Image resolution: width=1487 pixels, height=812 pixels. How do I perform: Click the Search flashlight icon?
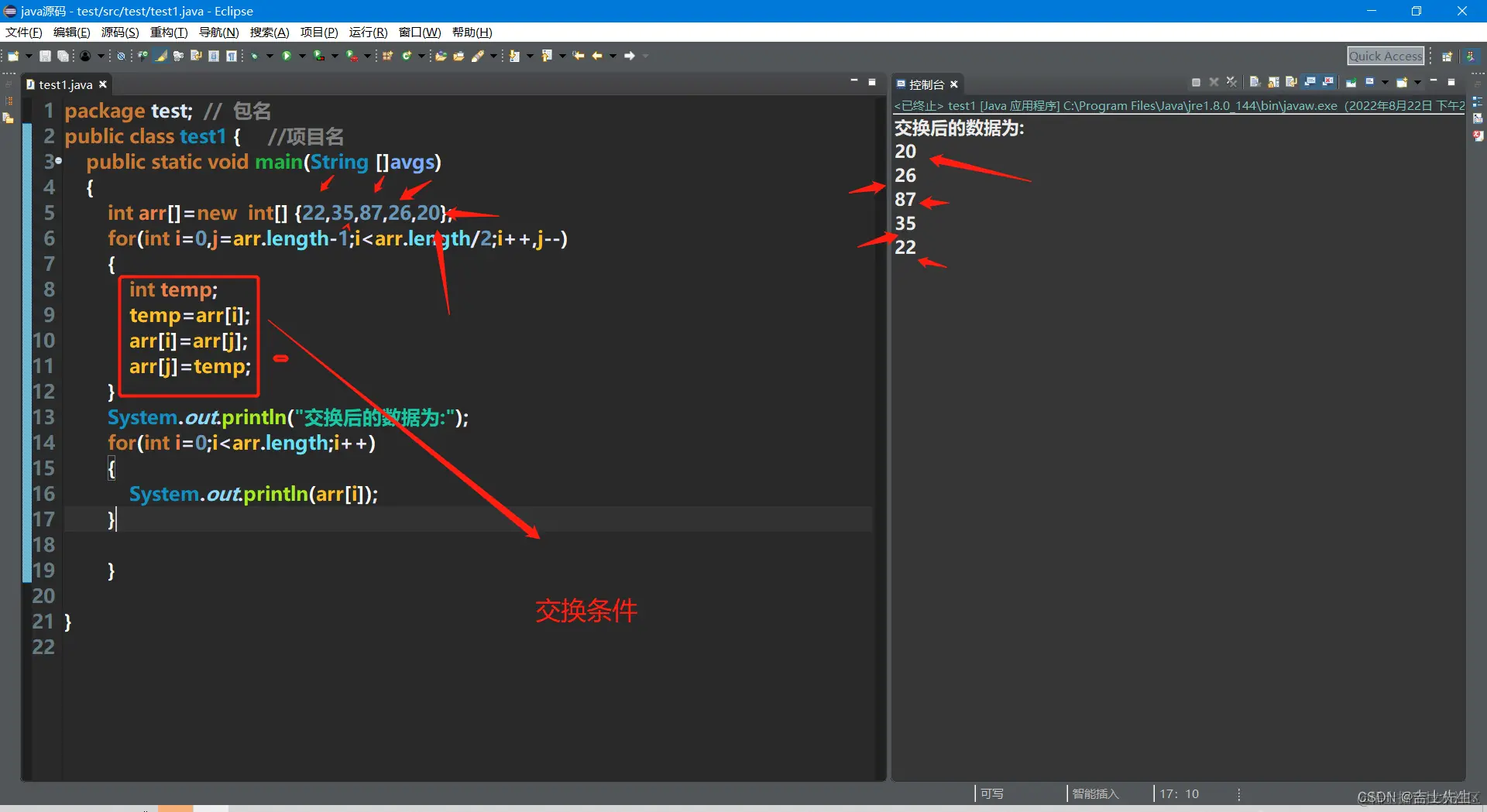[478, 56]
